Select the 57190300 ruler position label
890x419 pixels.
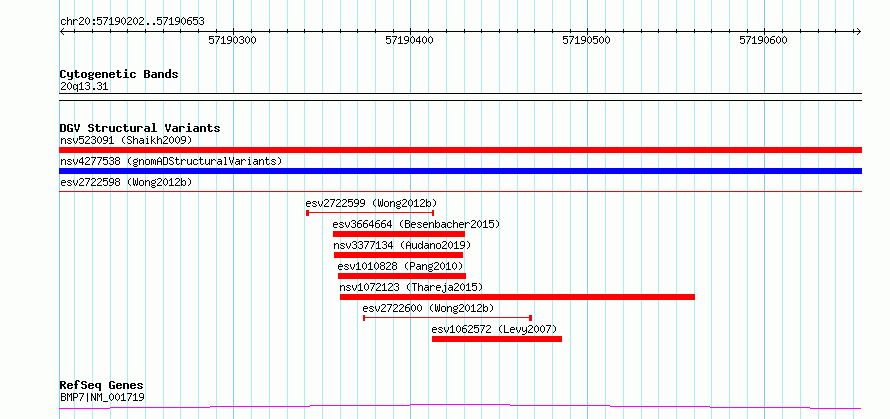(233, 40)
